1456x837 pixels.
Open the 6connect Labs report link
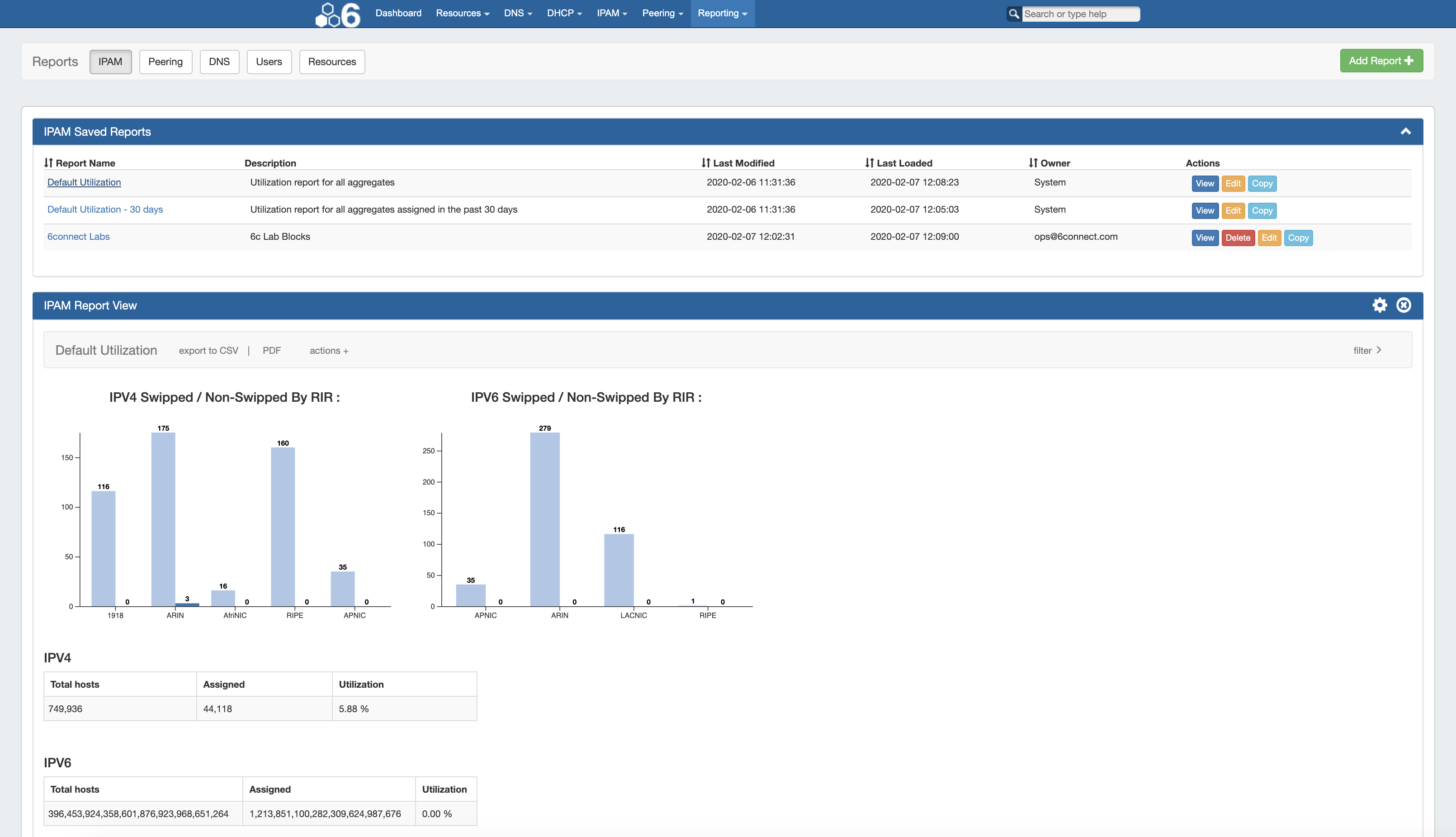78,236
